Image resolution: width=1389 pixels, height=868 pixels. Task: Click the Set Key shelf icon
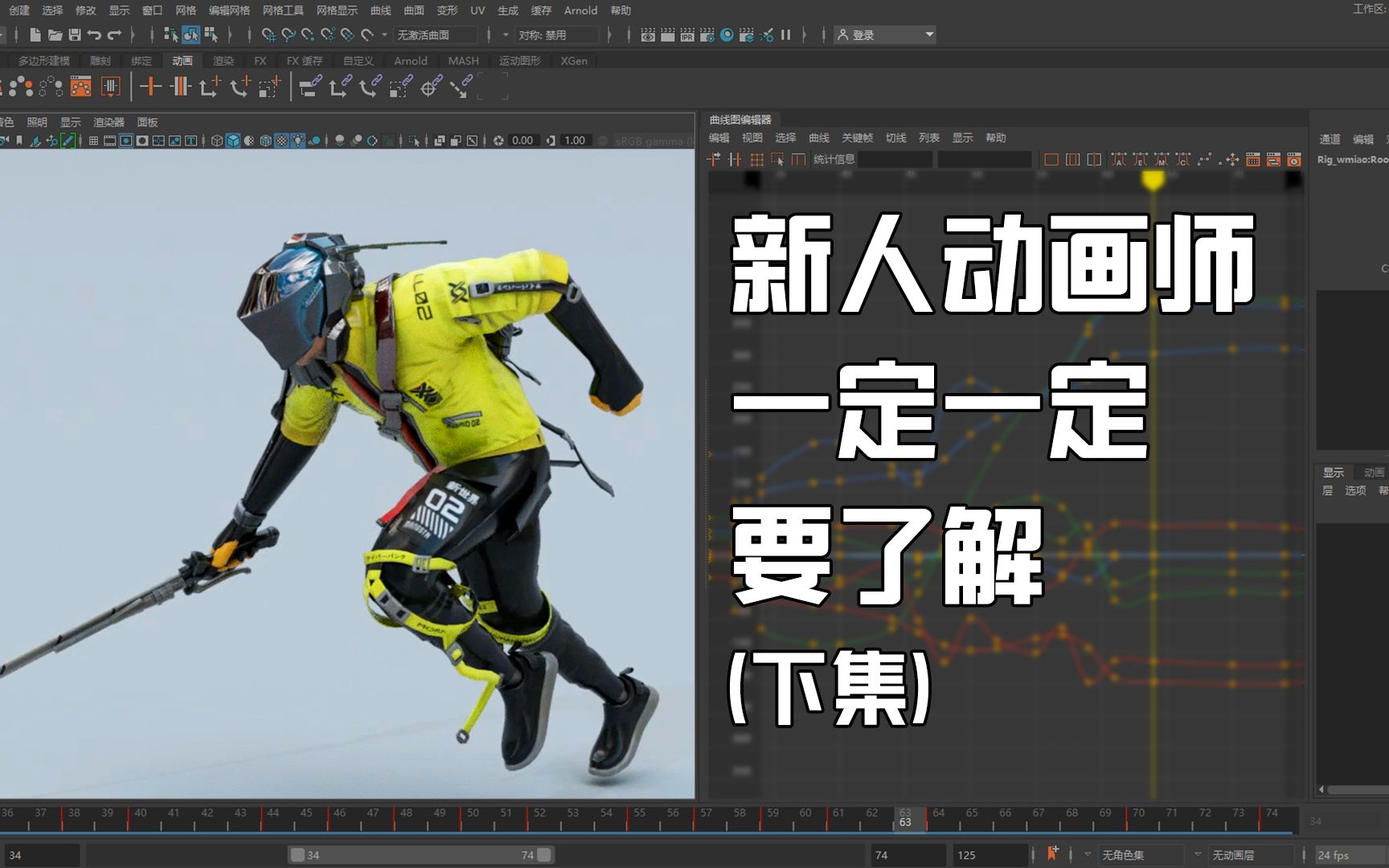pos(150,87)
